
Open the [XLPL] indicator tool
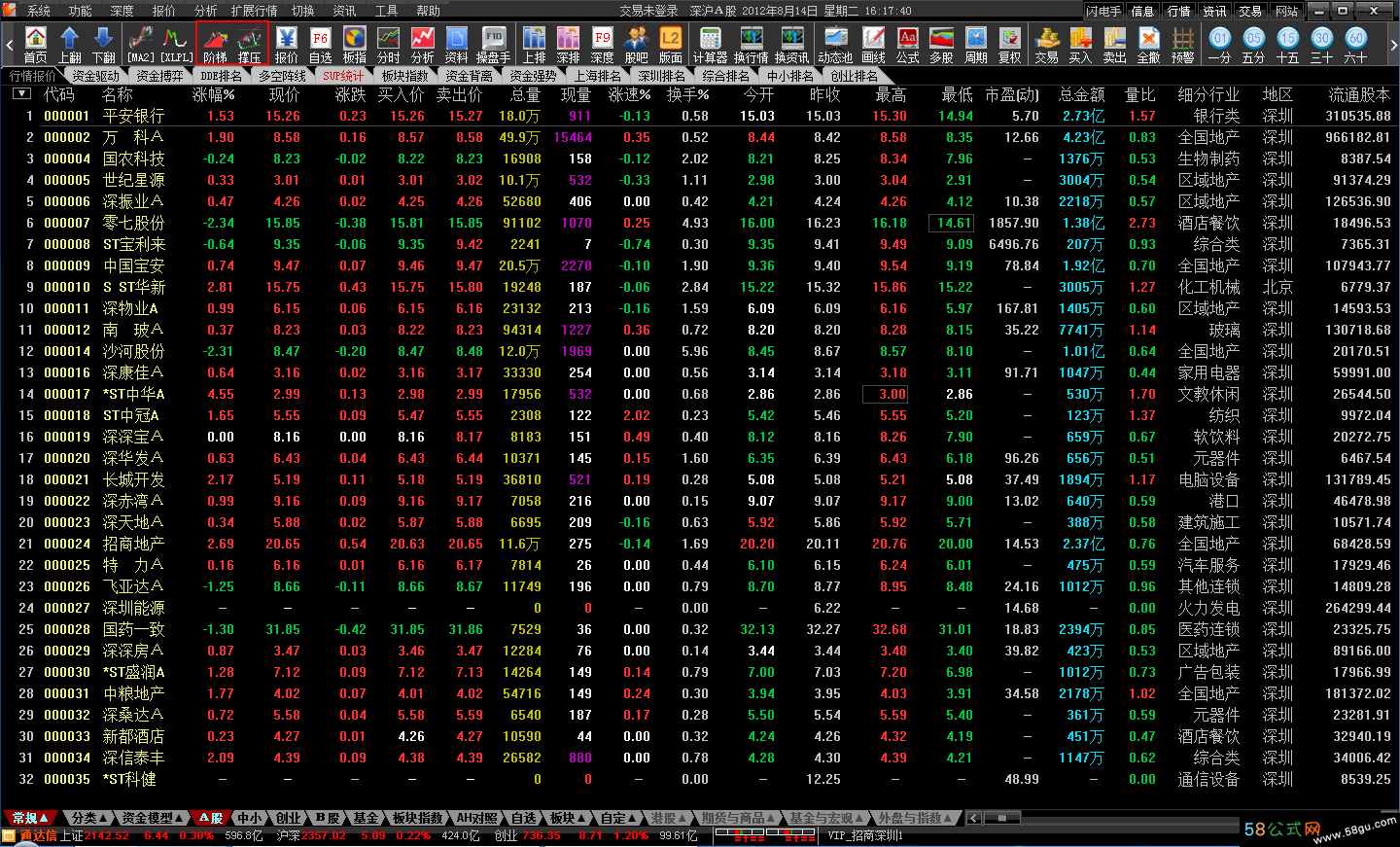pos(176,45)
